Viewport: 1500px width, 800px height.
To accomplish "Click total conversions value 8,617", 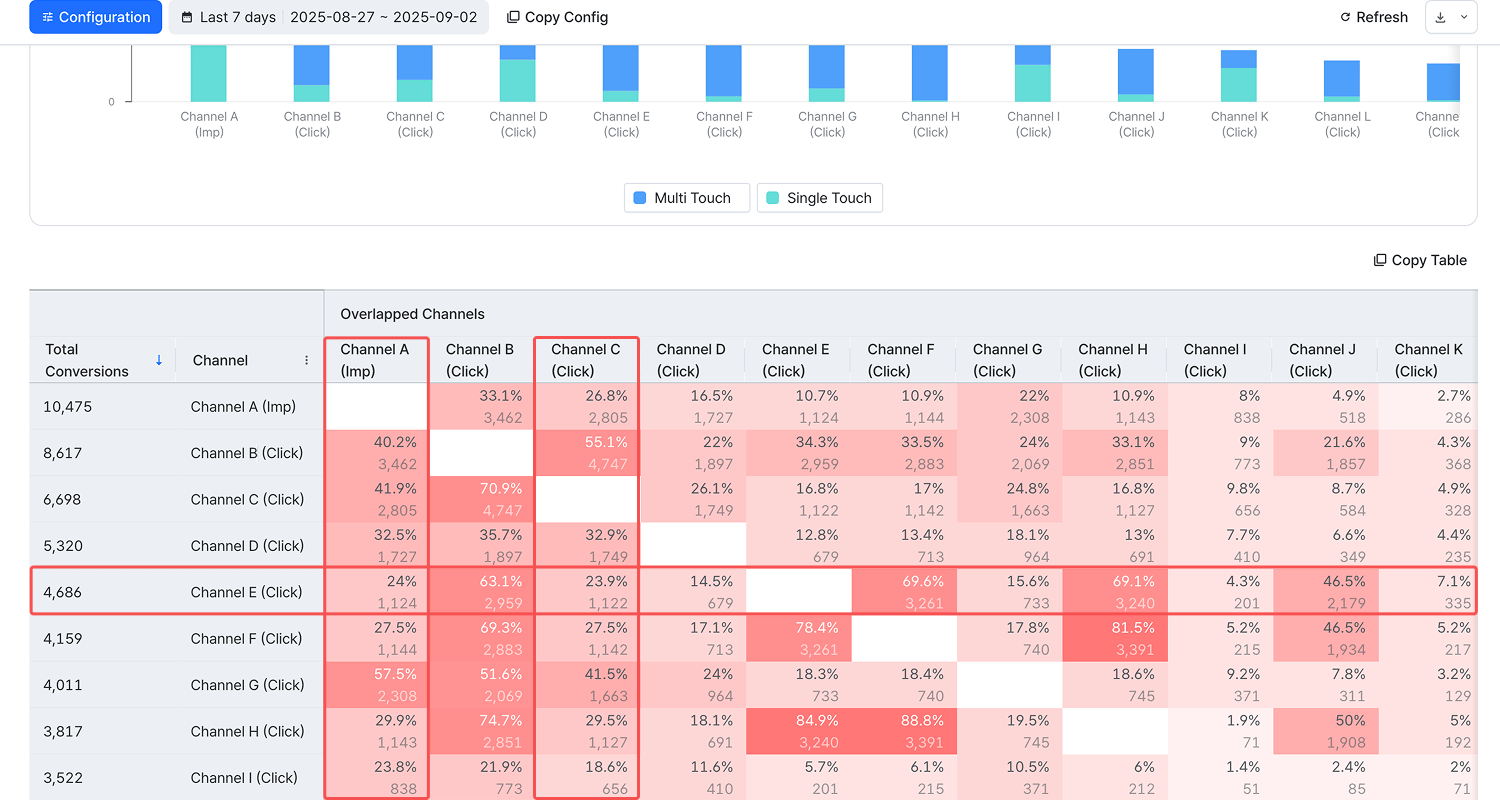I will [62, 453].
